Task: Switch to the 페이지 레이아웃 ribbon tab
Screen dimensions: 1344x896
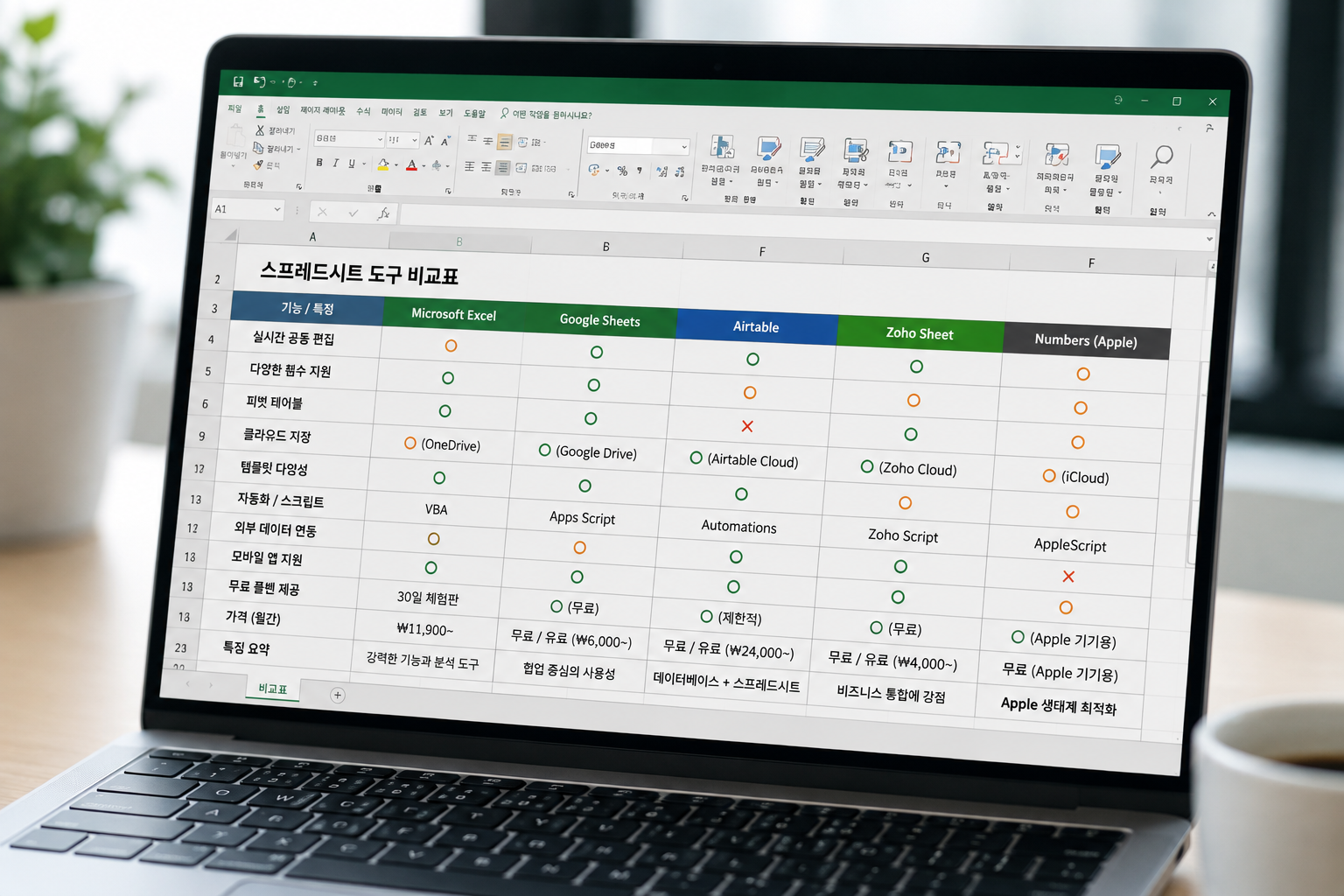Action: point(323,110)
